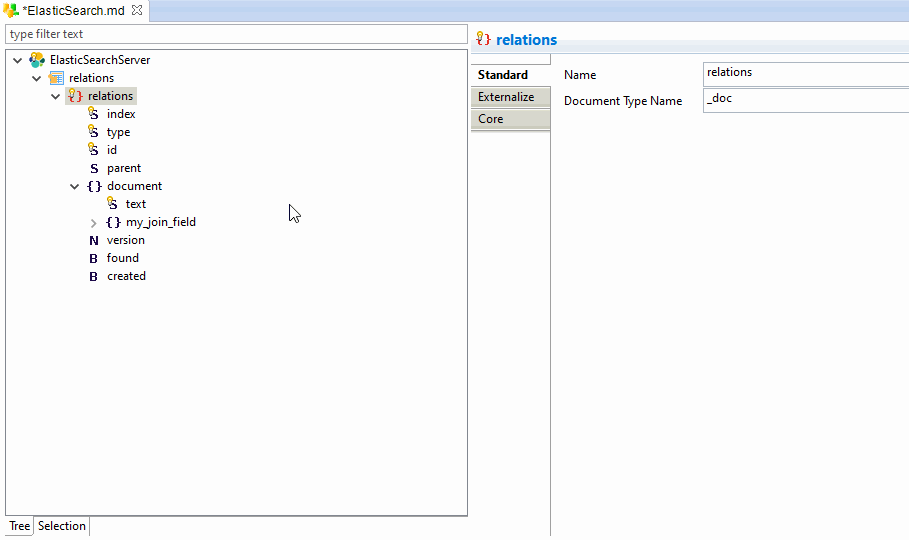Close the ElasticSearch.md editor tab
This screenshot has height=540, width=909.
[137, 10]
